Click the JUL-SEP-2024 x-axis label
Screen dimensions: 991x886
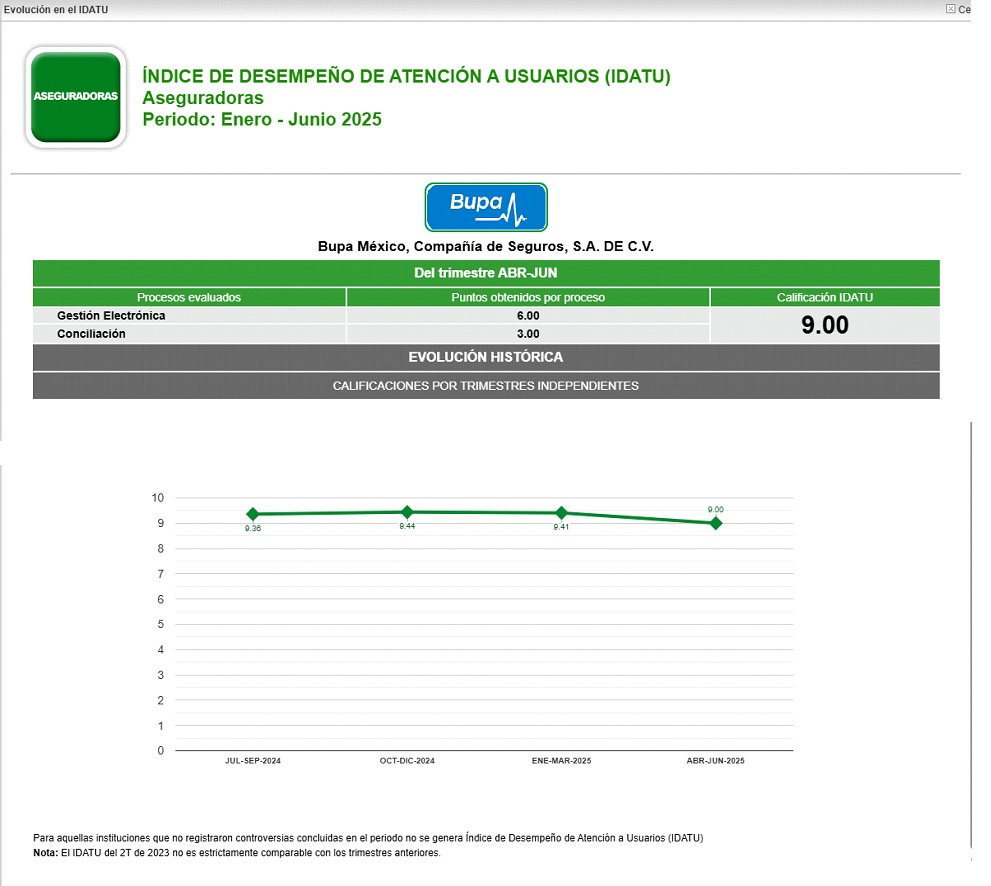[253, 761]
